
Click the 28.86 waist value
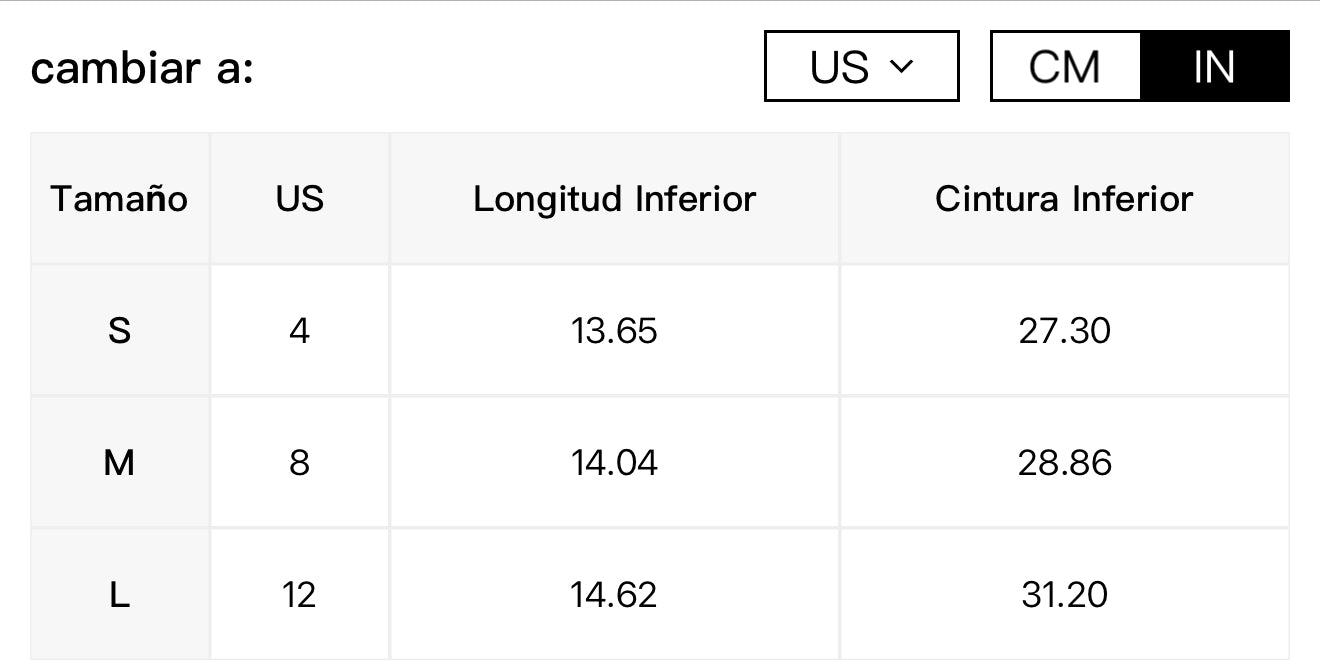coord(1064,462)
